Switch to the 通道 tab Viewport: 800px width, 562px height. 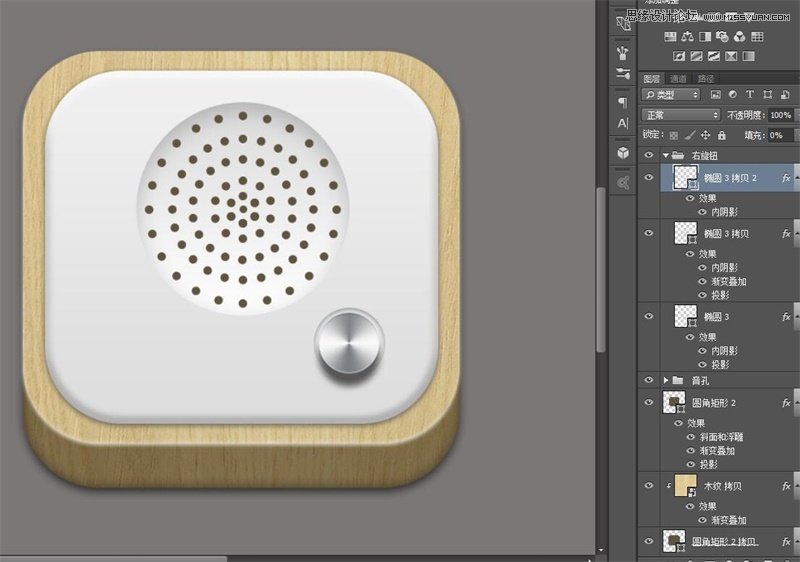coord(679,79)
